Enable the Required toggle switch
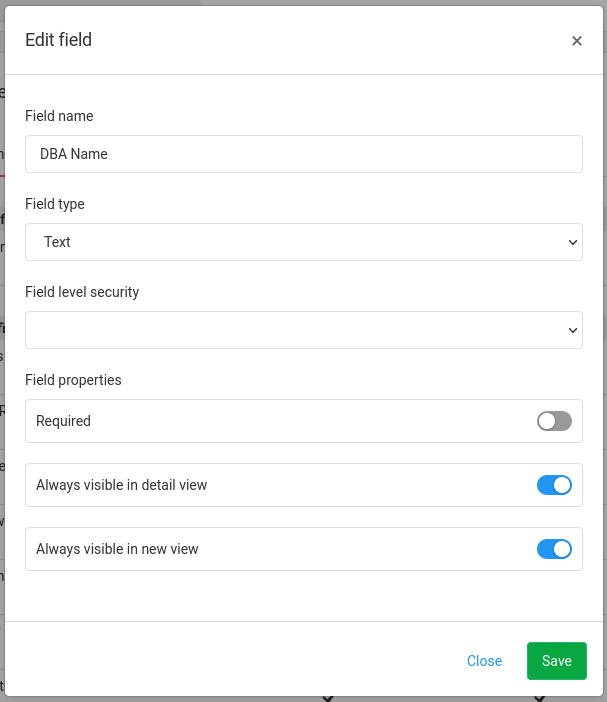The height and width of the screenshot is (702, 607). click(554, 421)
